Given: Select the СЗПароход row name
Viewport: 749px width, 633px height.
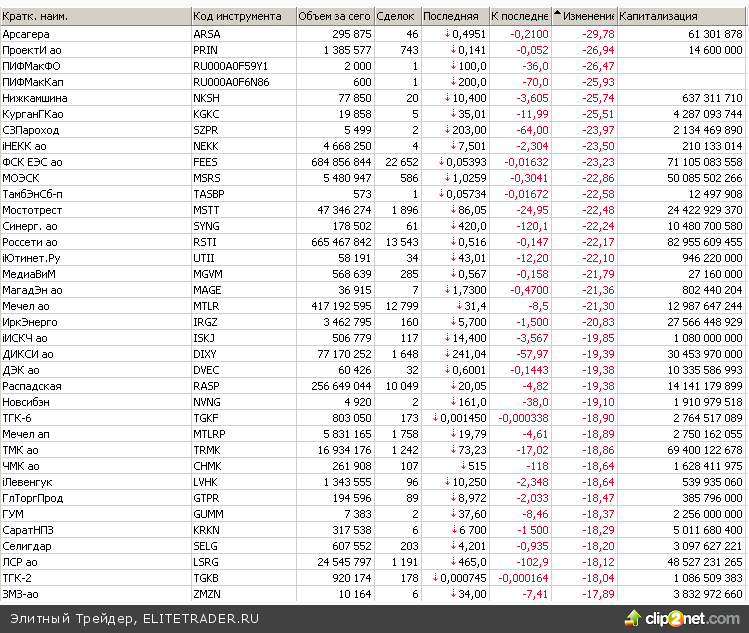Looking at the screenshot, I should pos(31,130).
